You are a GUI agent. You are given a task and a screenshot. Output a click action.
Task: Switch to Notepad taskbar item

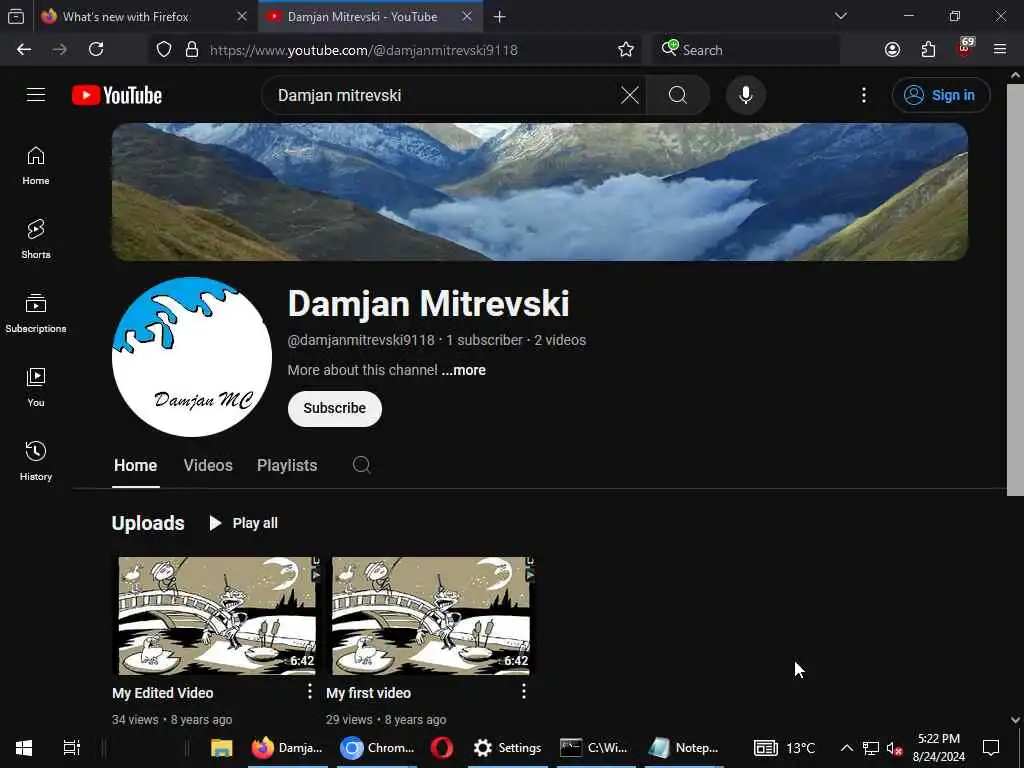[684, 748]
